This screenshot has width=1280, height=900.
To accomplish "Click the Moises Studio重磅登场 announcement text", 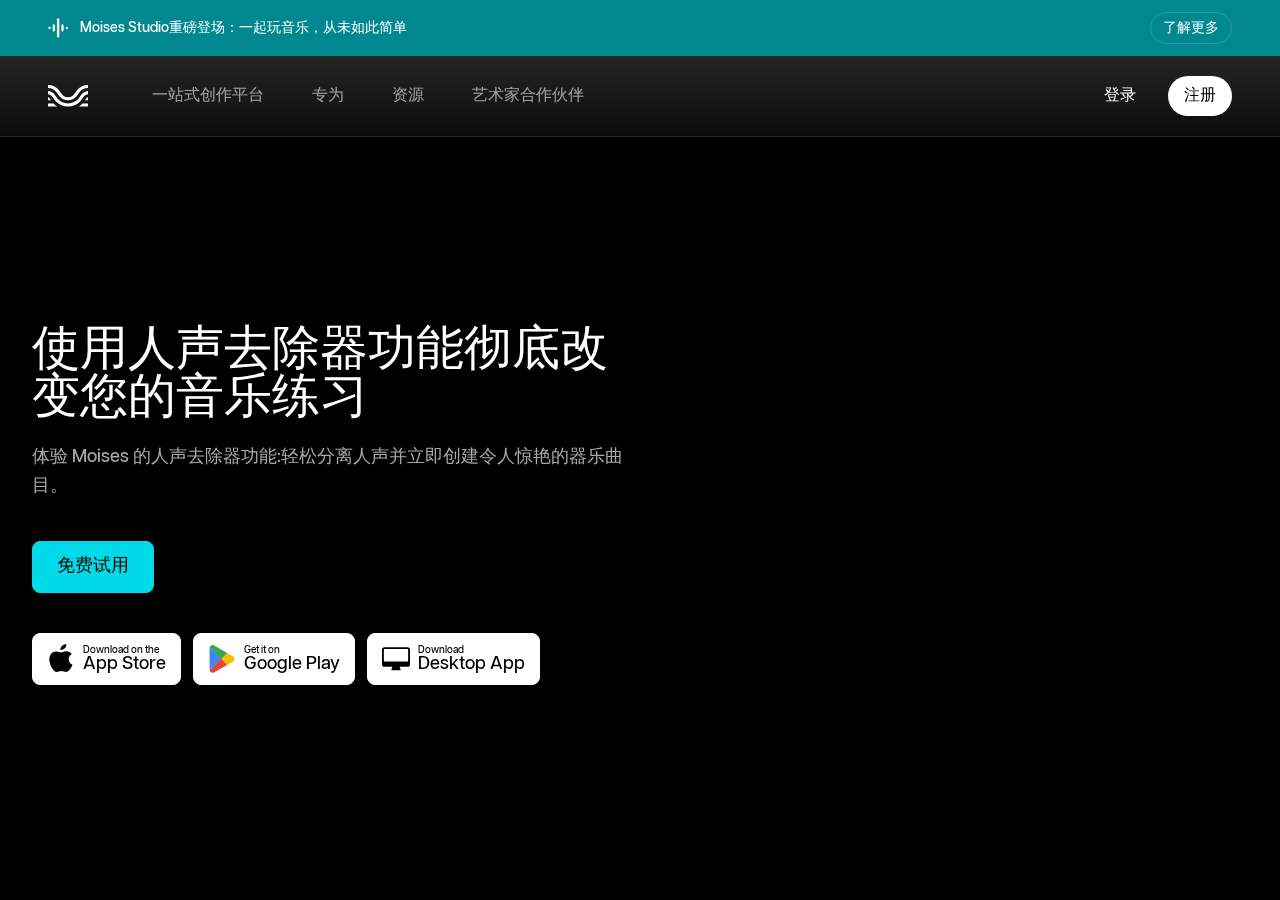I will coord(243,28).
